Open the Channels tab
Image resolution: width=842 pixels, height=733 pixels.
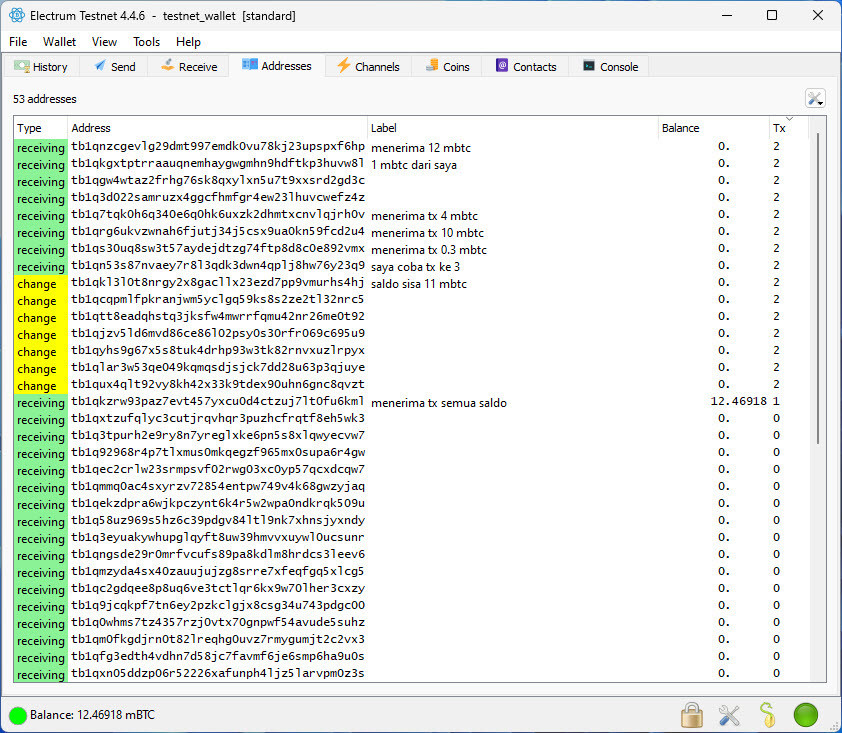[368, 67]
